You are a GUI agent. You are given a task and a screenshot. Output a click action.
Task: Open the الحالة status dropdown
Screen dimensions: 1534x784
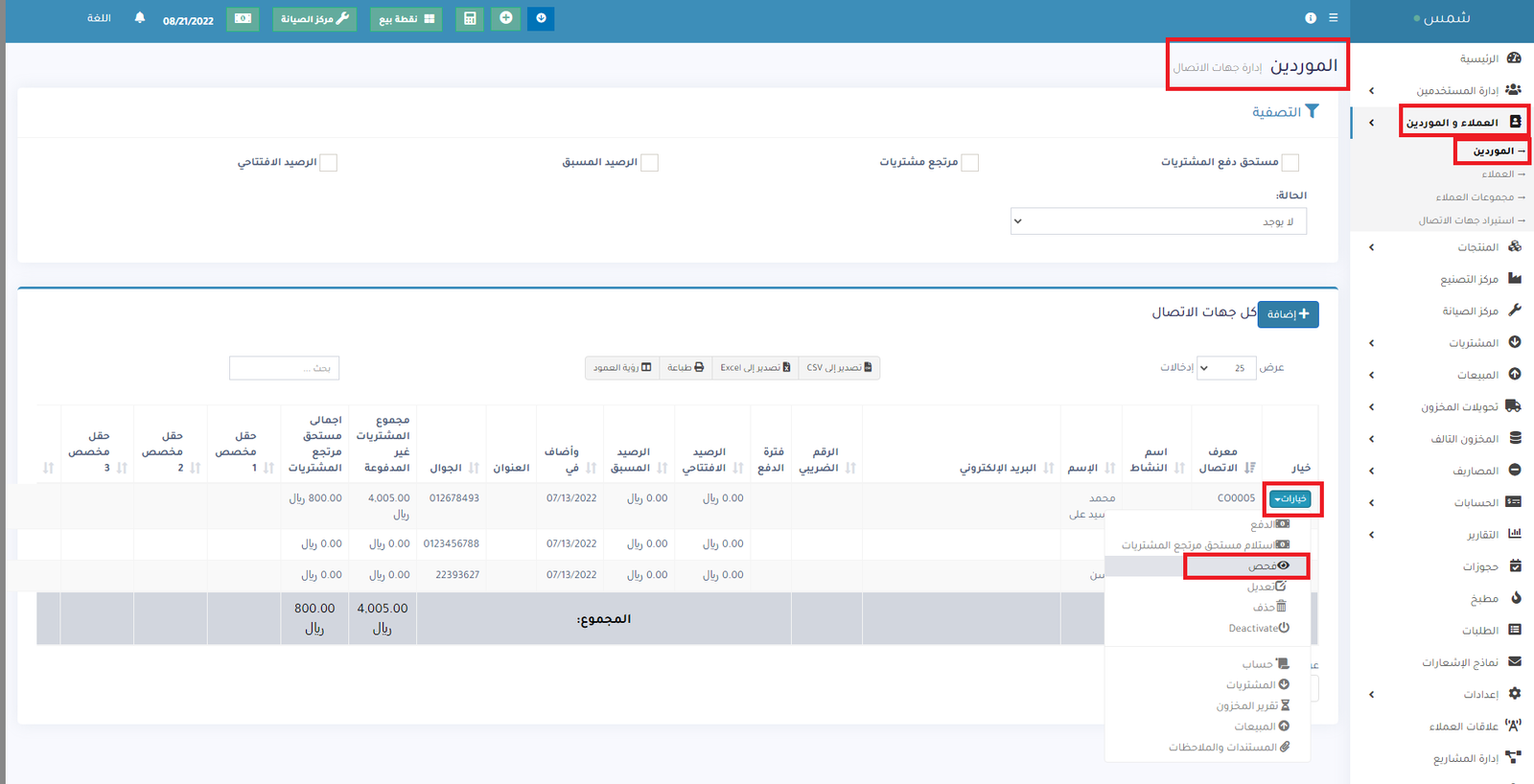(x=1158, y=221)
